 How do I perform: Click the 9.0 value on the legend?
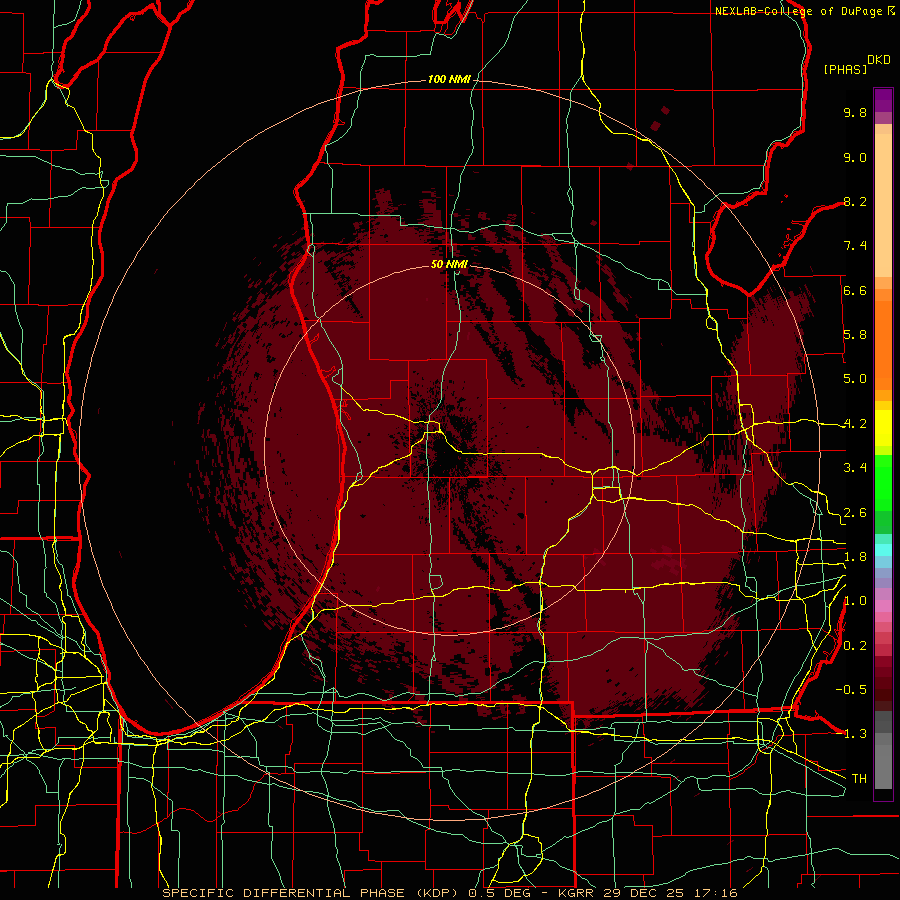(x=855, y=157)
